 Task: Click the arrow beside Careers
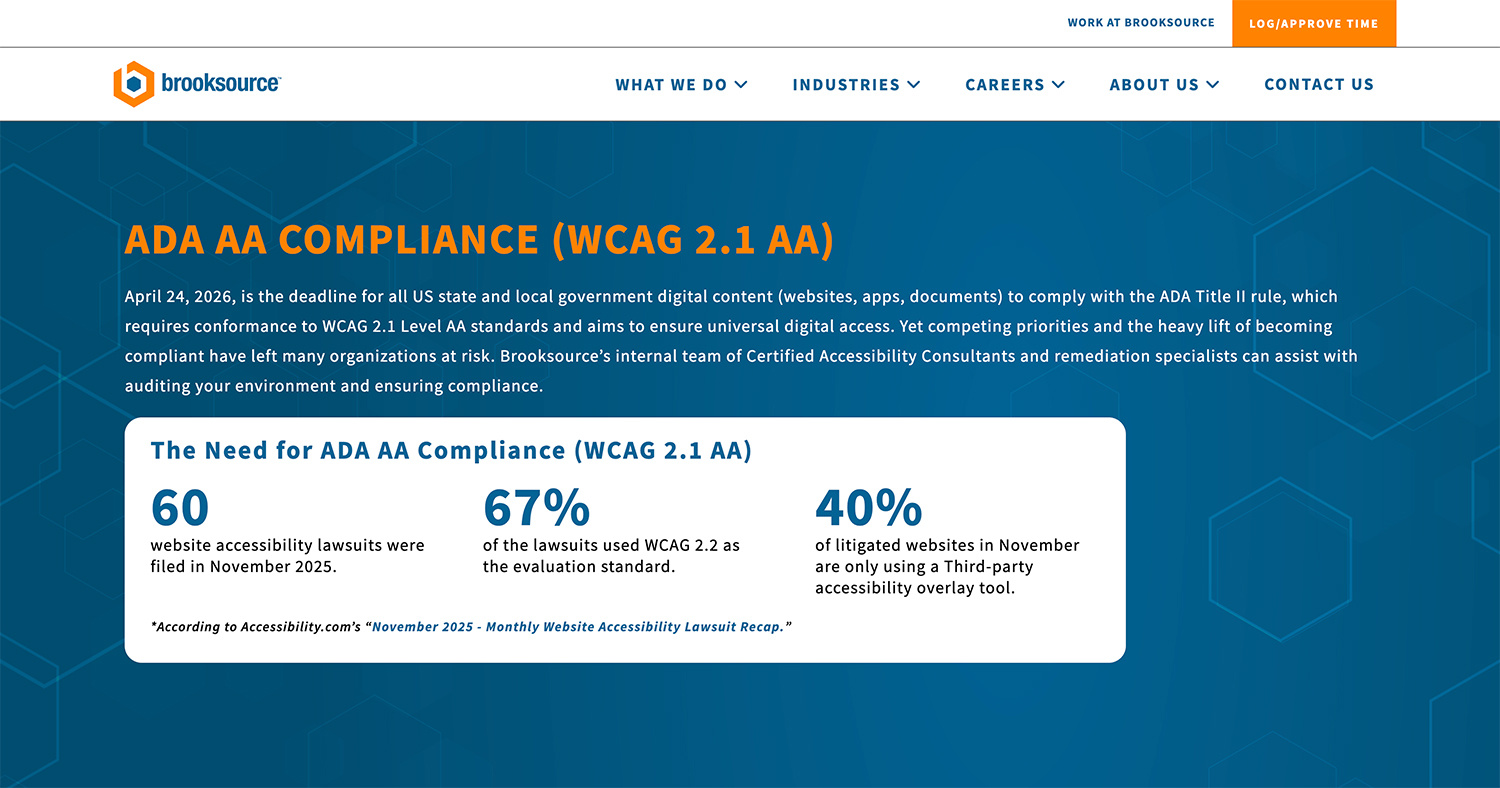[x=1058, y=85]
